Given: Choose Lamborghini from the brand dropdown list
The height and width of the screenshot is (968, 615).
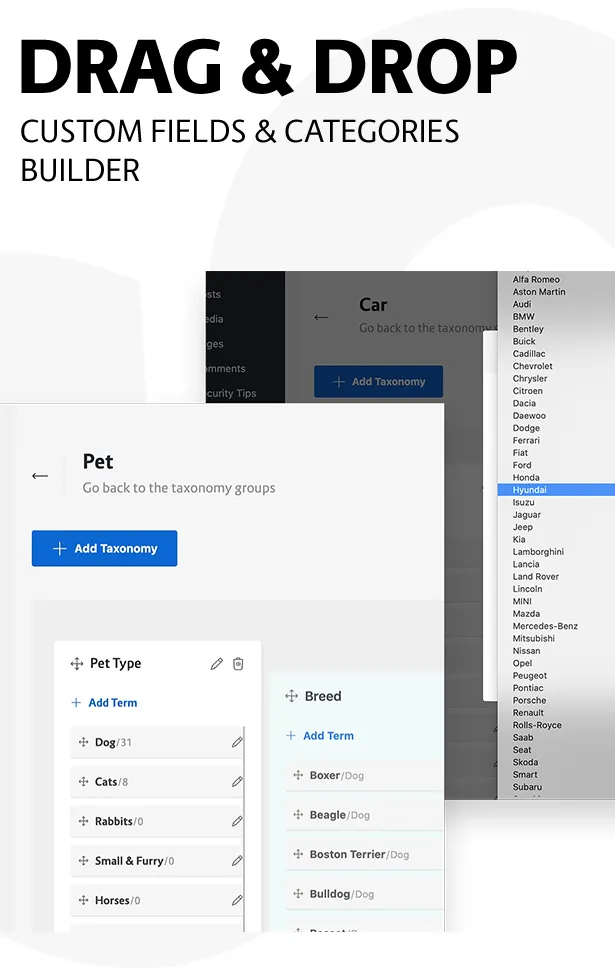Looking at the screenshot, I should point(538,552).
